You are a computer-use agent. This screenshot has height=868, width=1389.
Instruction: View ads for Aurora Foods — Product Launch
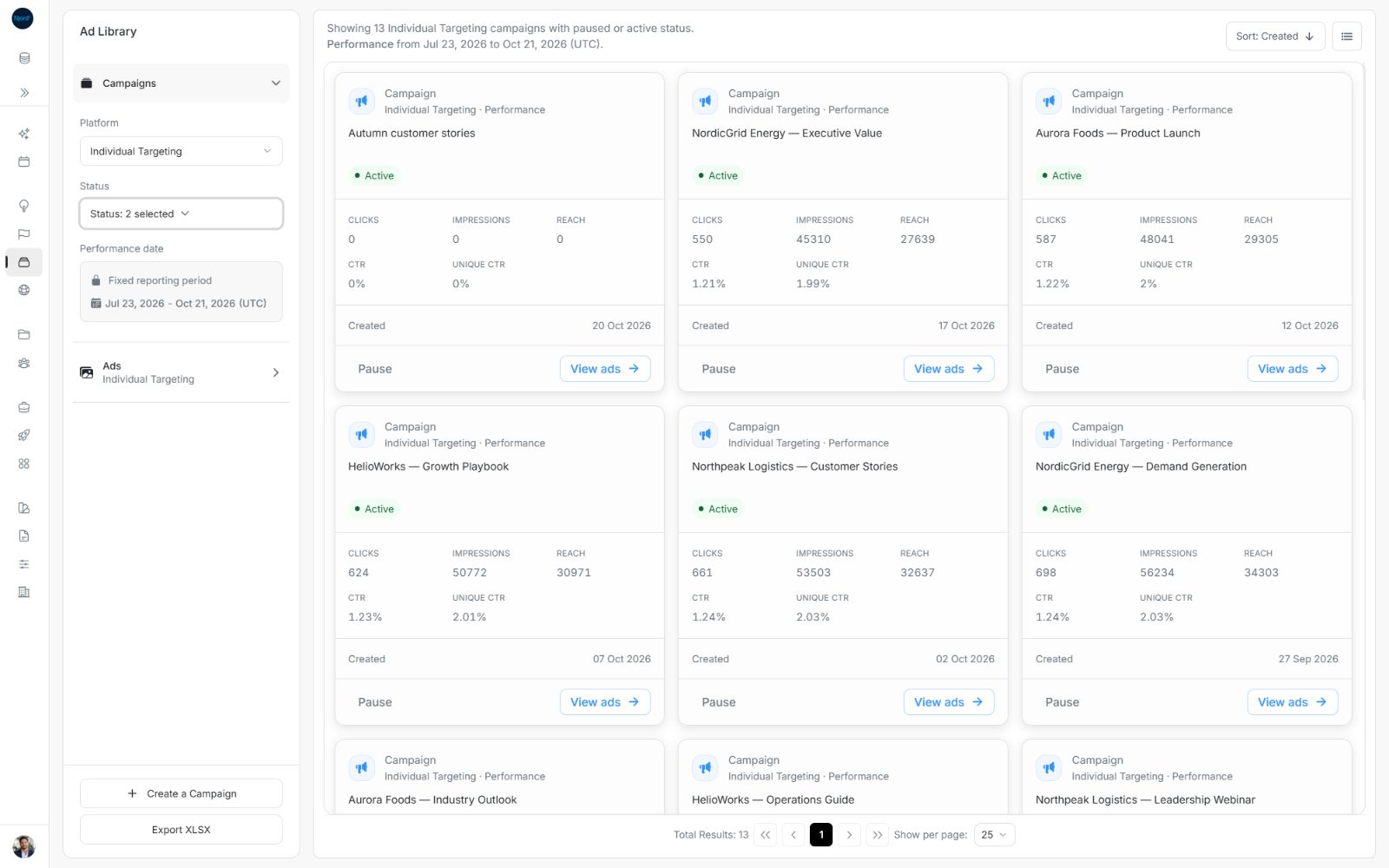point(1293,369)
